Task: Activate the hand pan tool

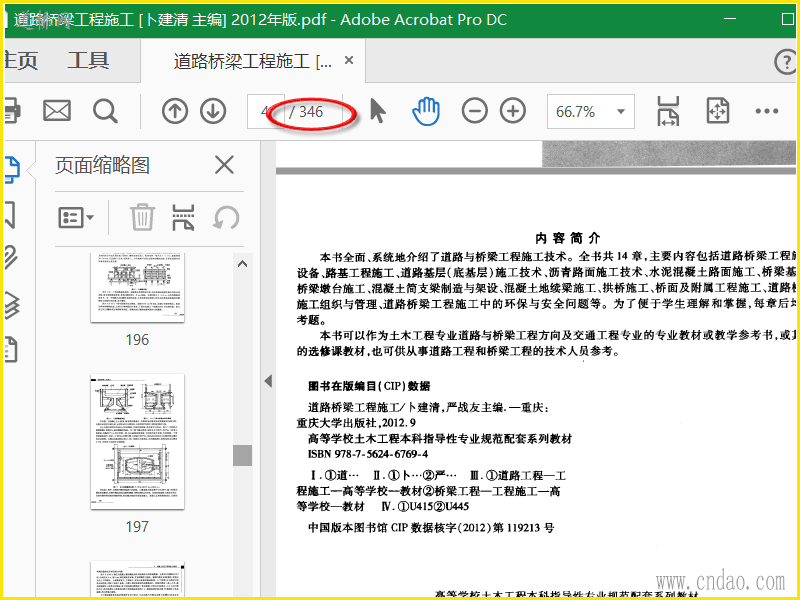Action: click(426, 111)
